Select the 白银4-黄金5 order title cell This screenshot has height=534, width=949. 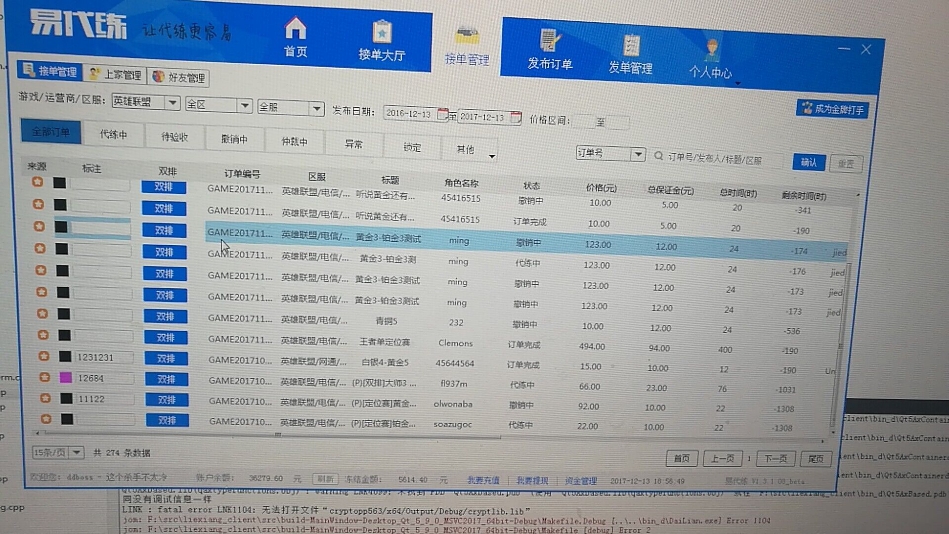385,362
